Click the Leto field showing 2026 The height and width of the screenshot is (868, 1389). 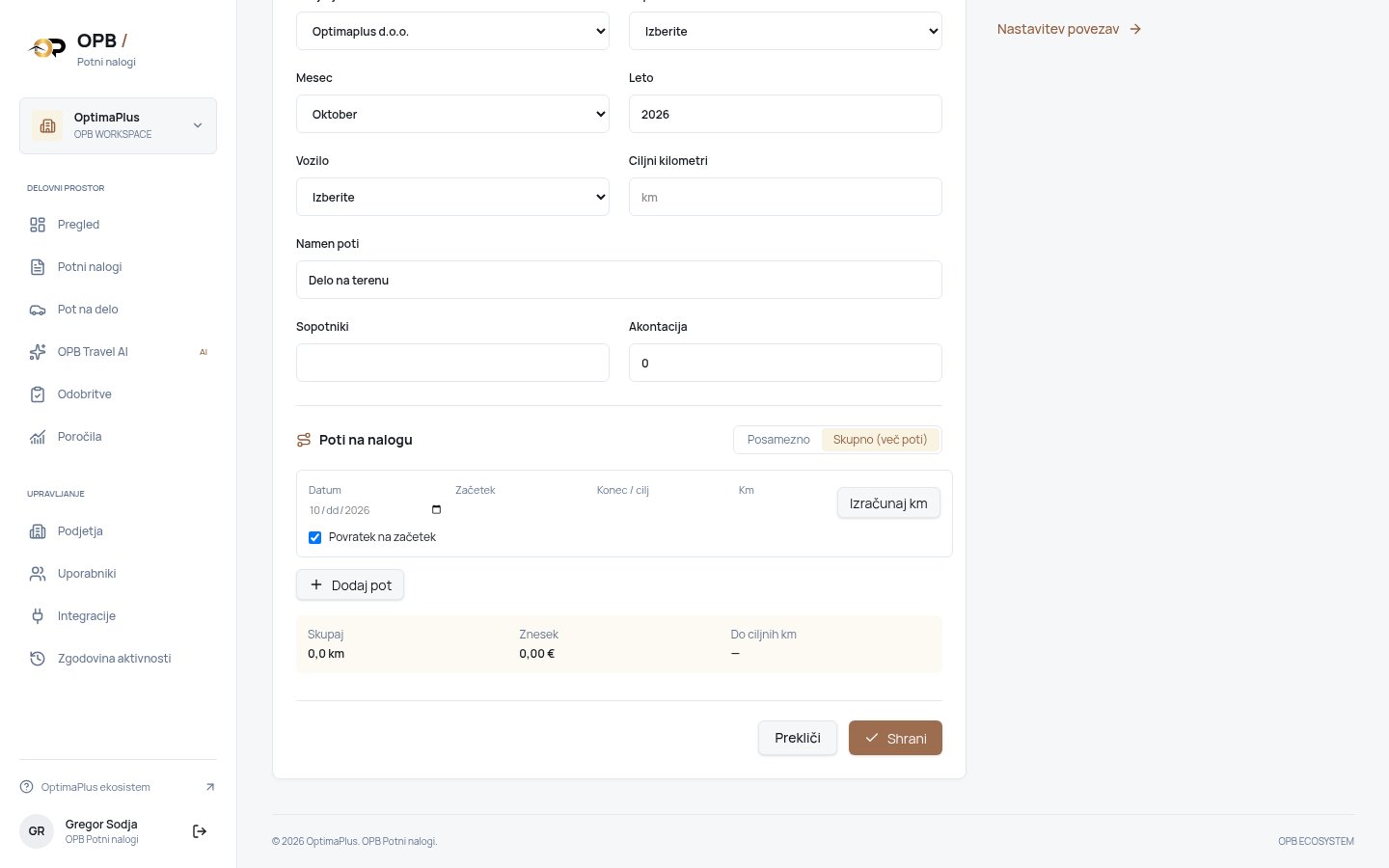pyautogui.click(x=785, y=114)
